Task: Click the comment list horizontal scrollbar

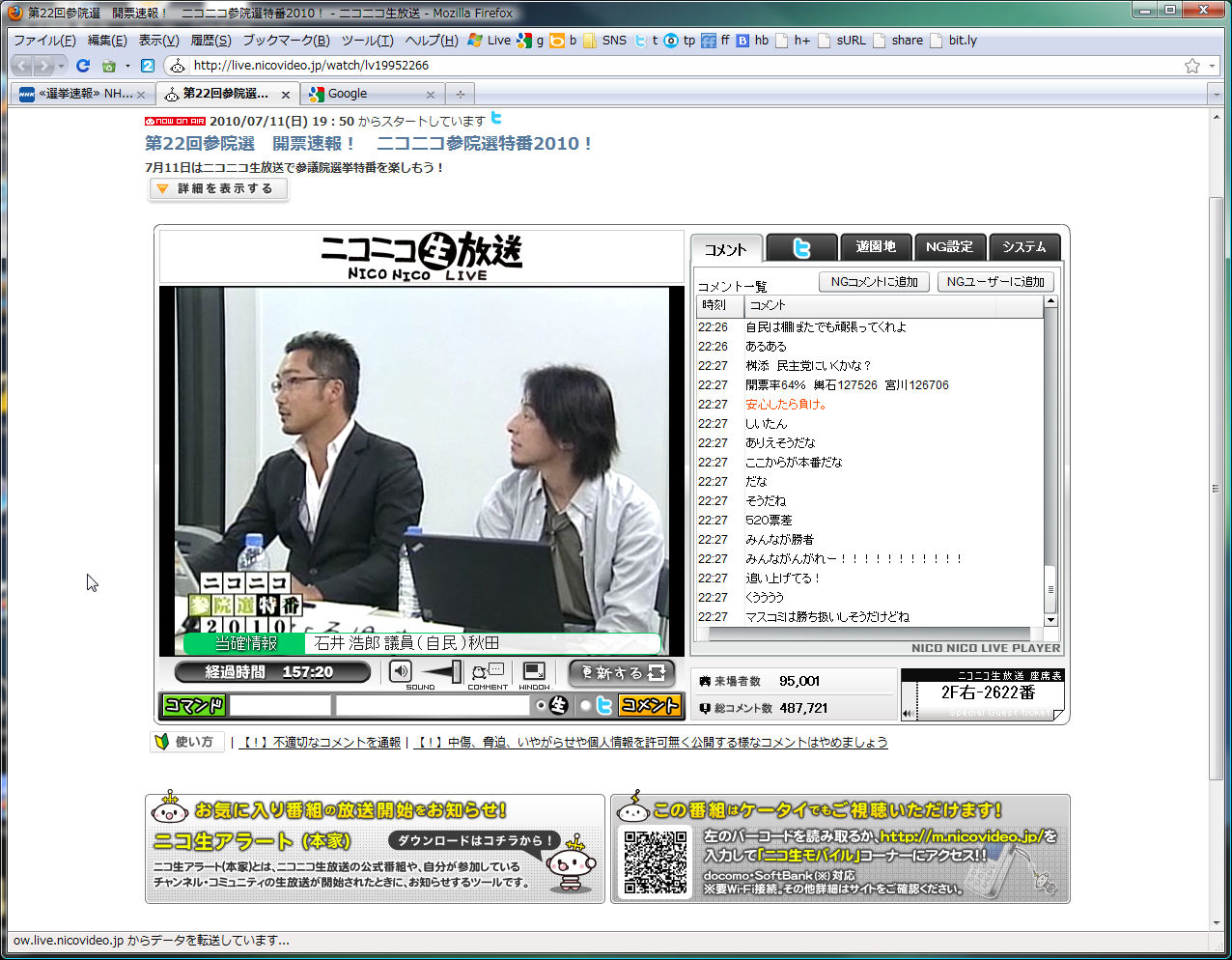Action: (870, 635)
